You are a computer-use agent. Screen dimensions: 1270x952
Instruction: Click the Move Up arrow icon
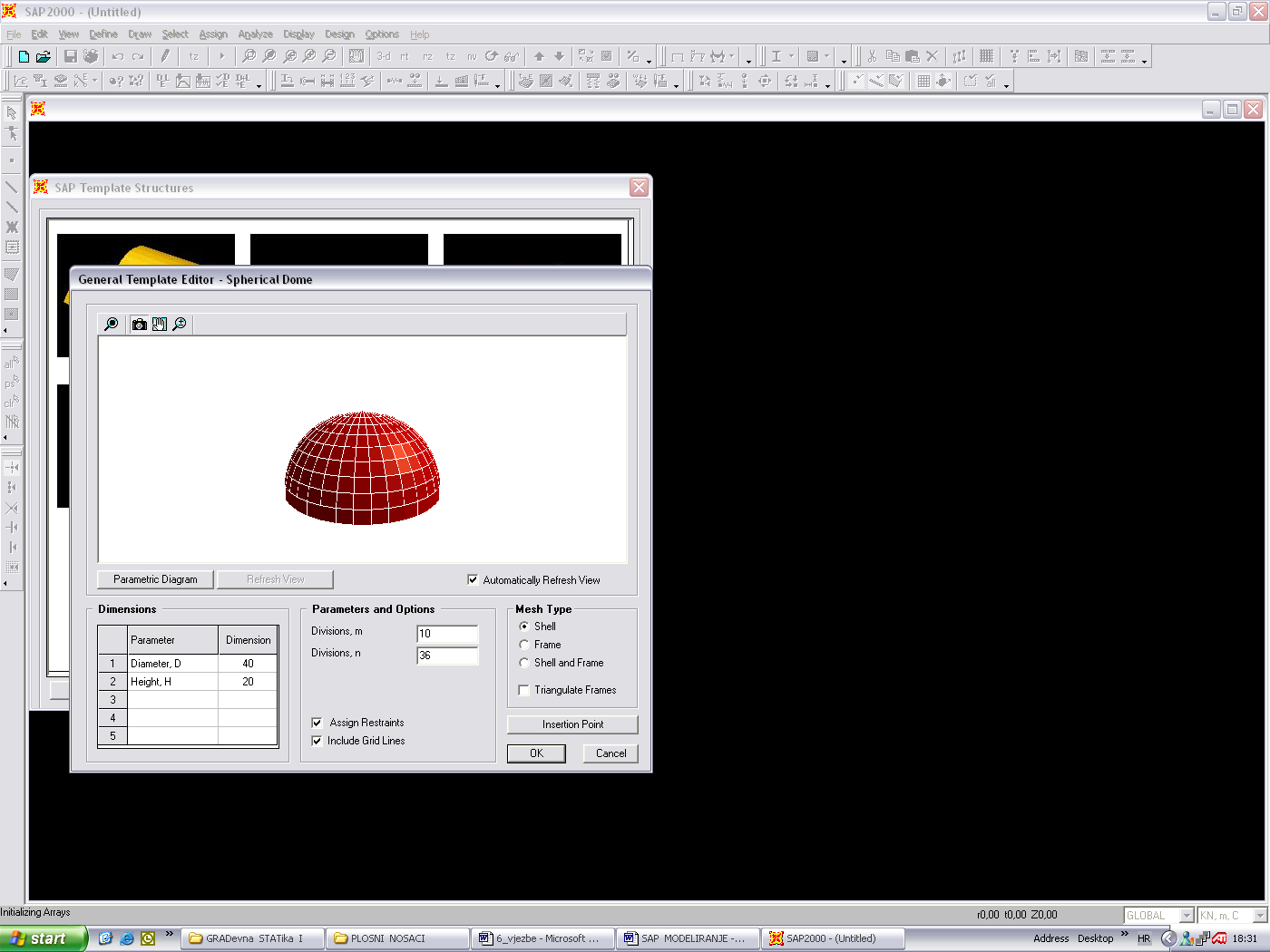pyautogui.click(x=539, y=56)
